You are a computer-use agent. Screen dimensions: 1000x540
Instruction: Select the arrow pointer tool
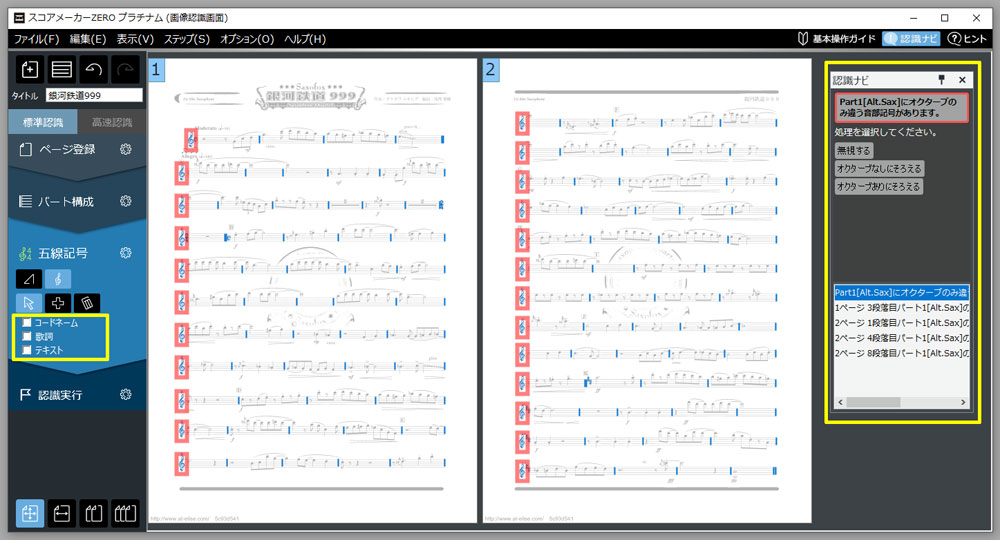(29, 303)
